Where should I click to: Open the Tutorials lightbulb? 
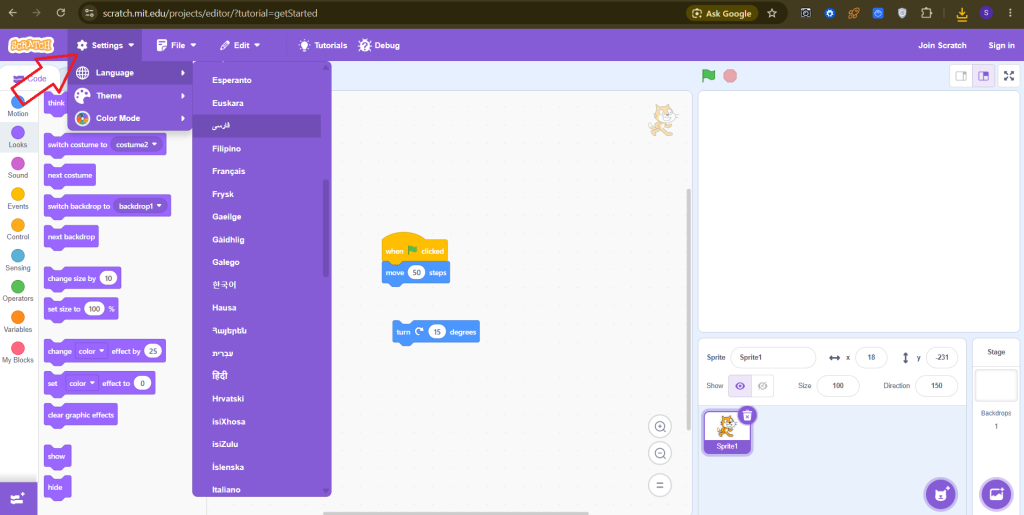tap(323, 45)
